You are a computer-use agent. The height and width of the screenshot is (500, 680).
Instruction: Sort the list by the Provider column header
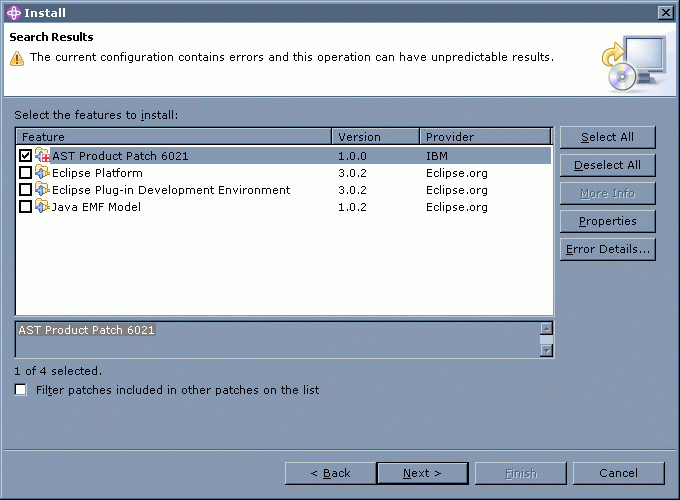tap(485, 137)
